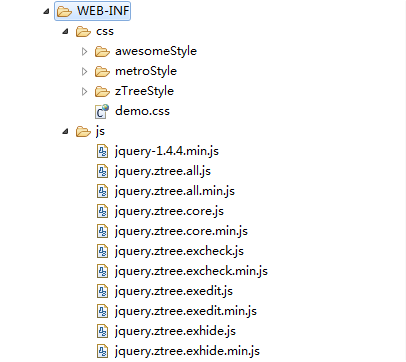Viewport: 406px width, 362px height.
Task: Click the jquery.ztree.exhide.js file icon
Action: [102, 331]
